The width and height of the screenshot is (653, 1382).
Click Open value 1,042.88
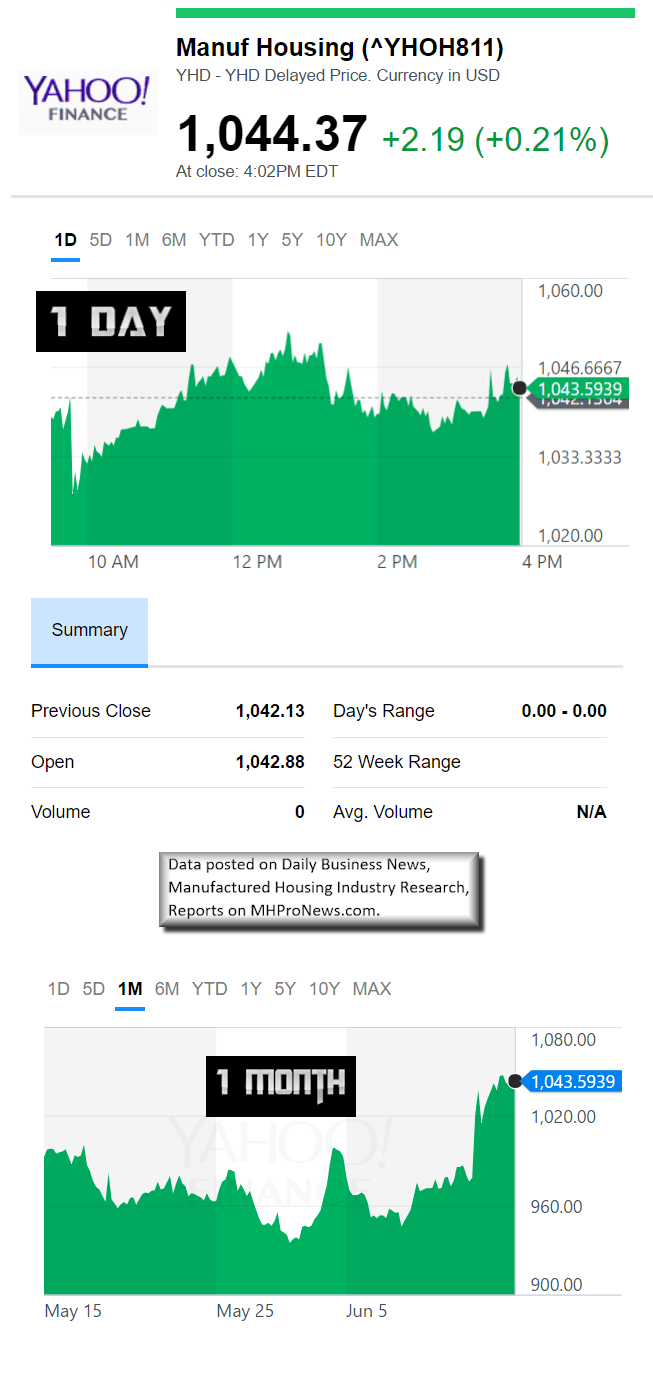click(270, 762)
